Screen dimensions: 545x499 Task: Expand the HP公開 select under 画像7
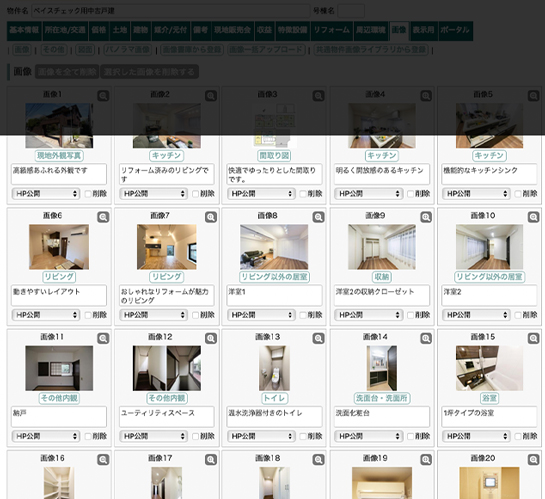click(x=153, y=315)
